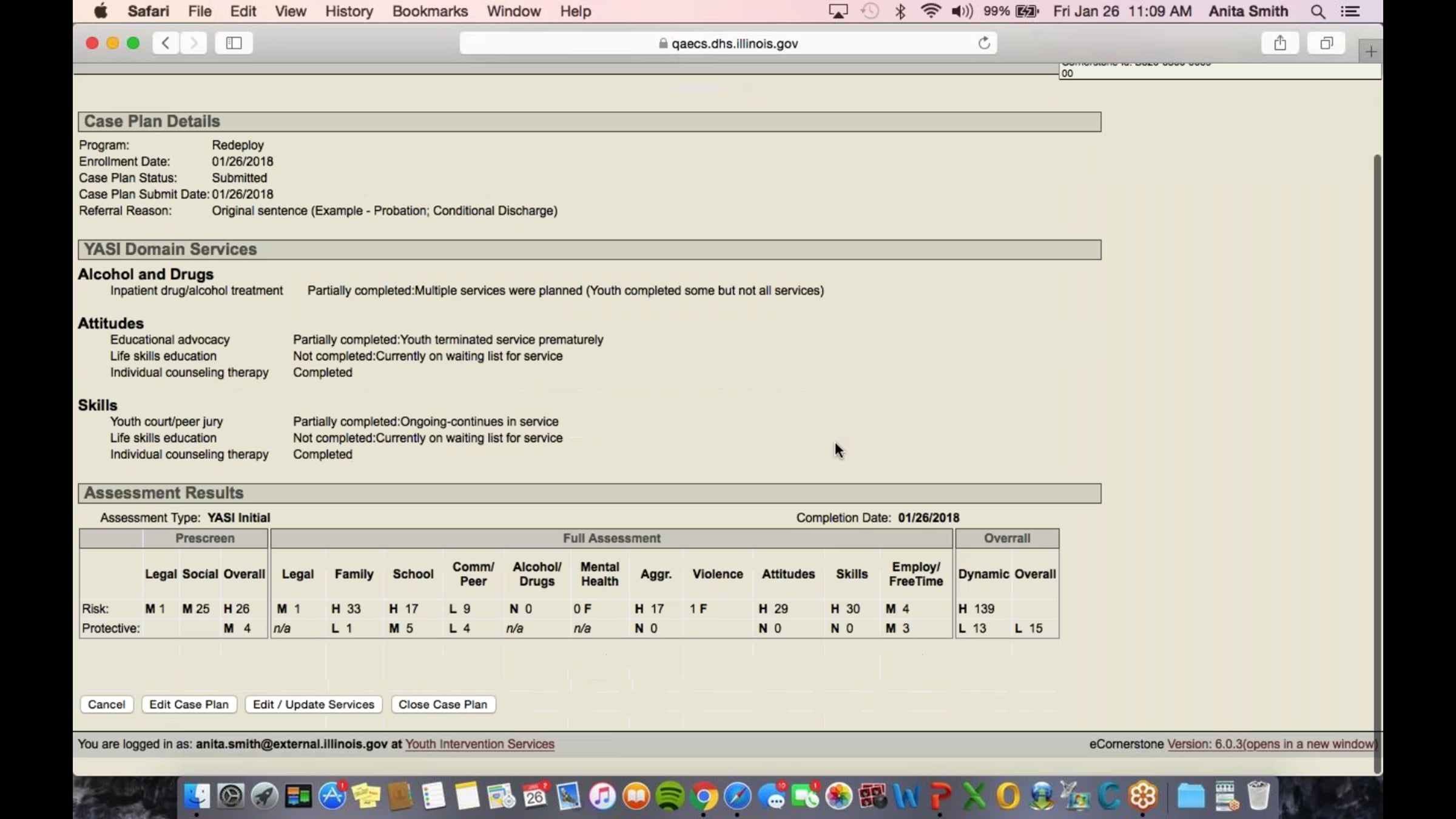Open a new Safari tab
Viewport: 1456px width, 819px height.
click(x=1370, y=52)
